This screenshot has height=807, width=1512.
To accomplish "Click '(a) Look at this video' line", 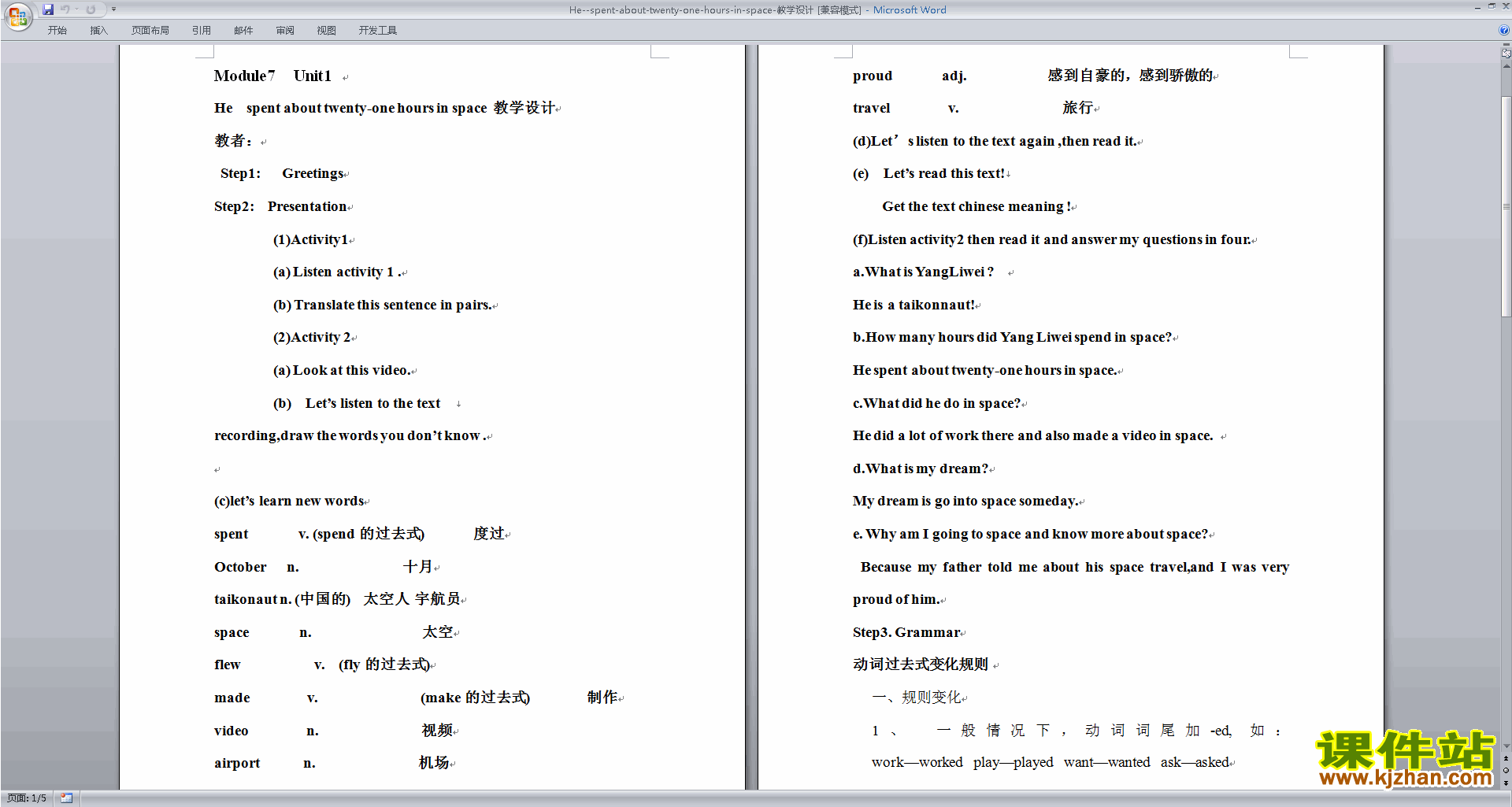I will pyautogui.click(x=342, y=370).
